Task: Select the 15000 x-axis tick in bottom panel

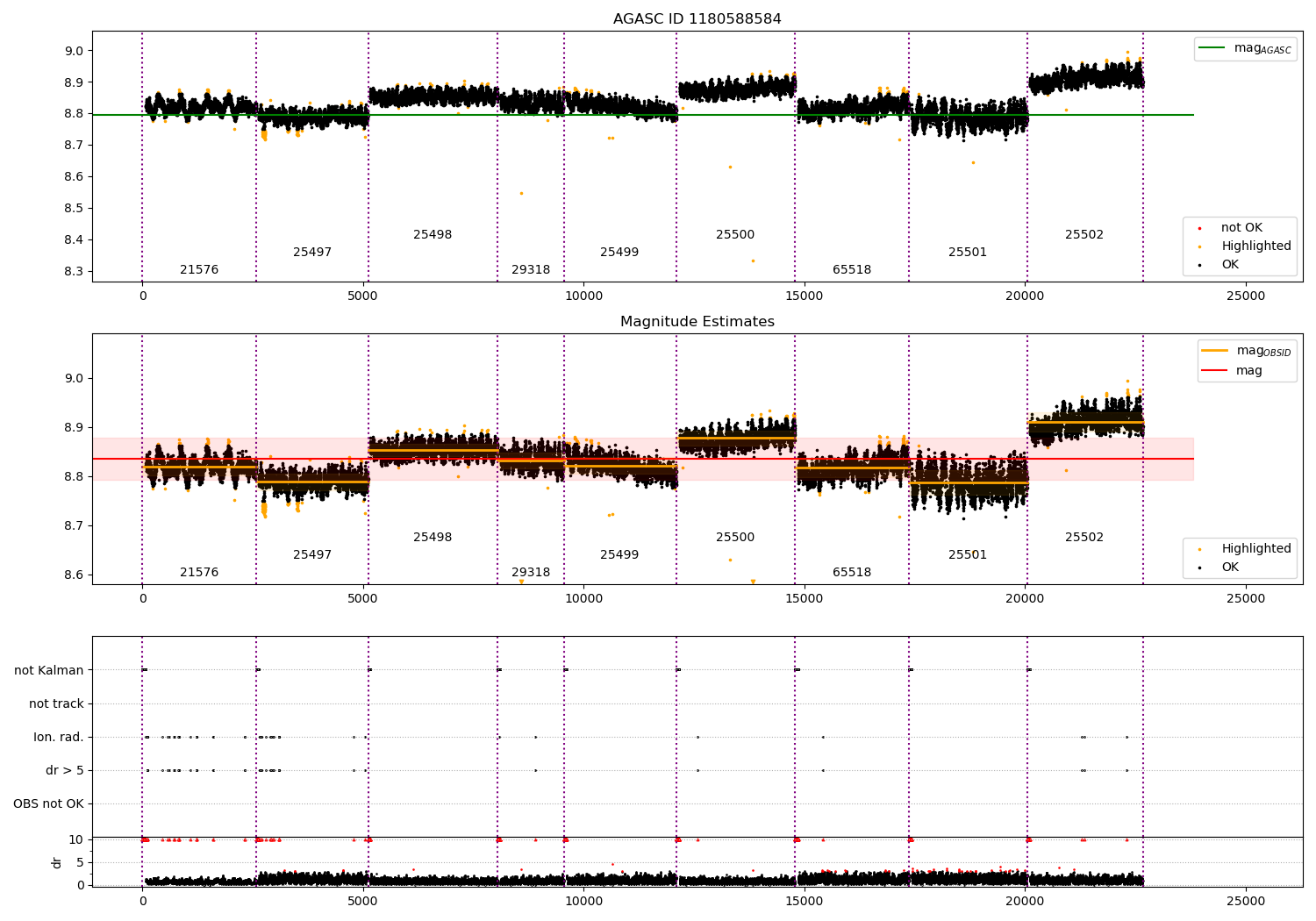Action: pyautogui.click(x=805, y=901)
